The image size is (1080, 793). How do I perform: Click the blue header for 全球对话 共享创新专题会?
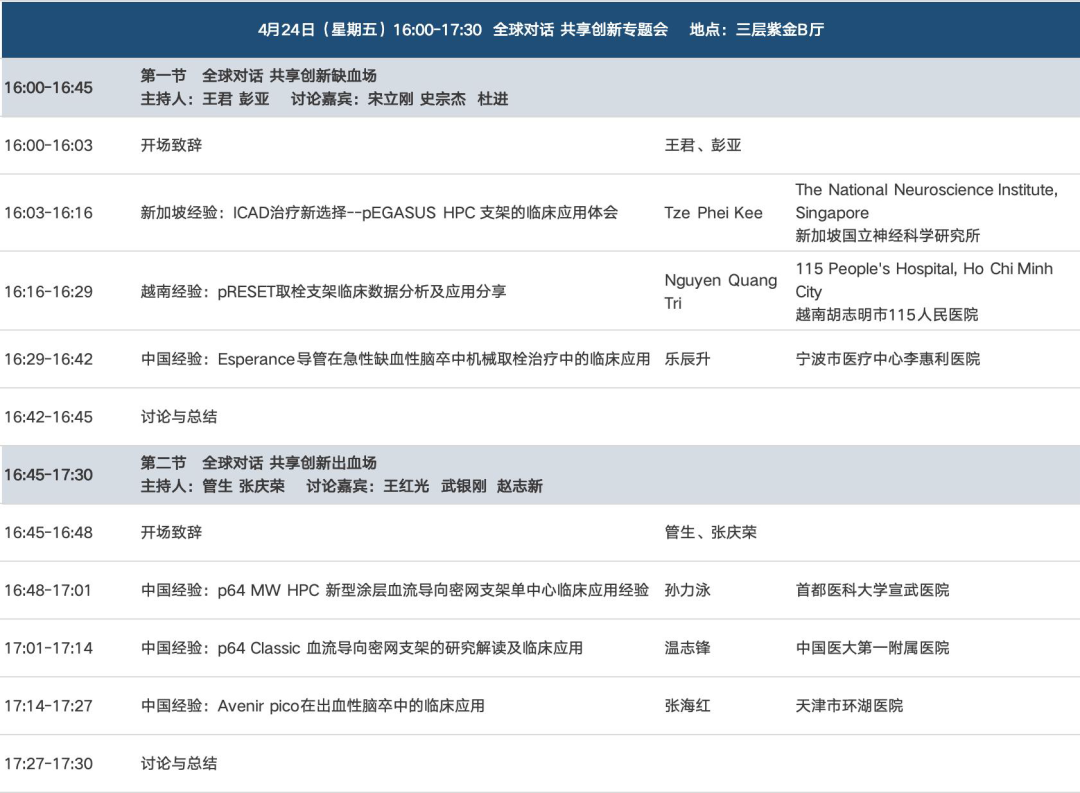click(540, 29)
